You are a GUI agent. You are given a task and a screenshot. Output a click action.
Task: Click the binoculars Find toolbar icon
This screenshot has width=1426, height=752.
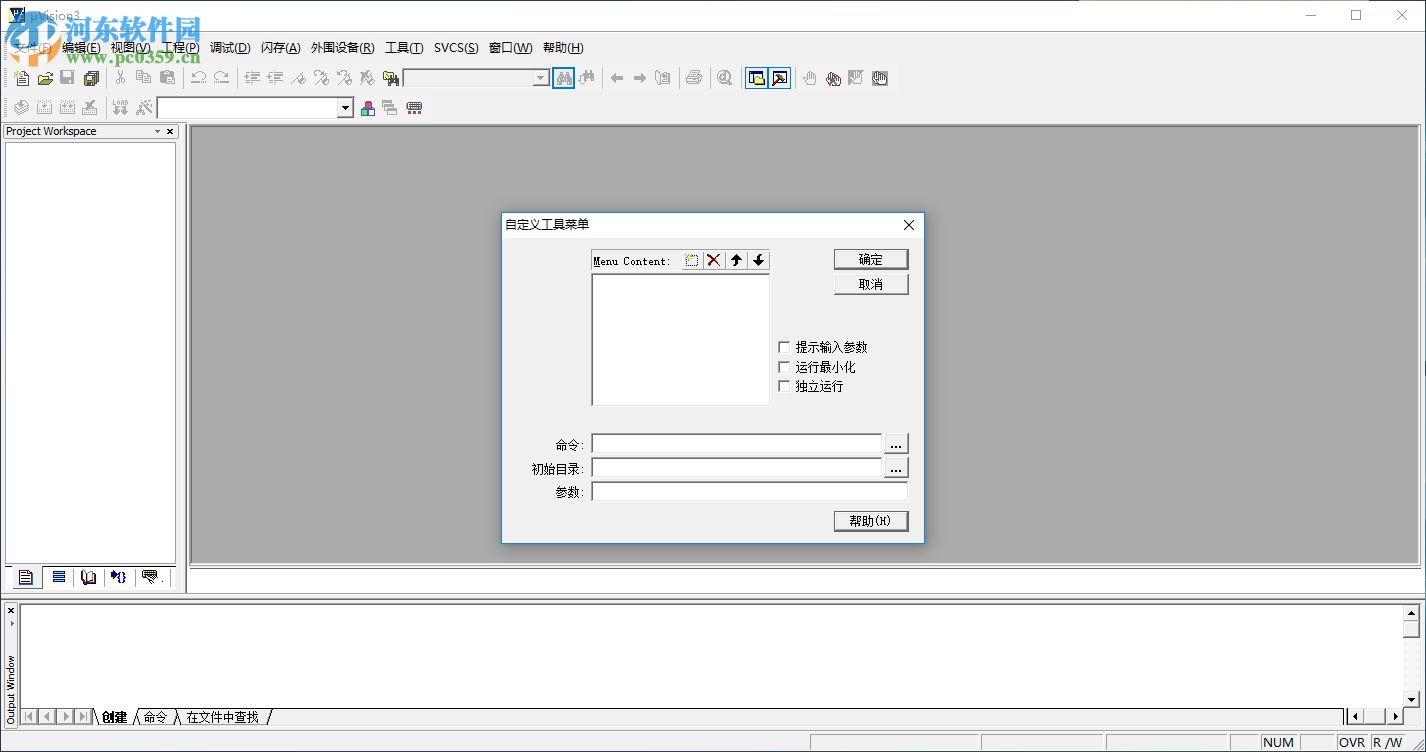tap(564, 78)
